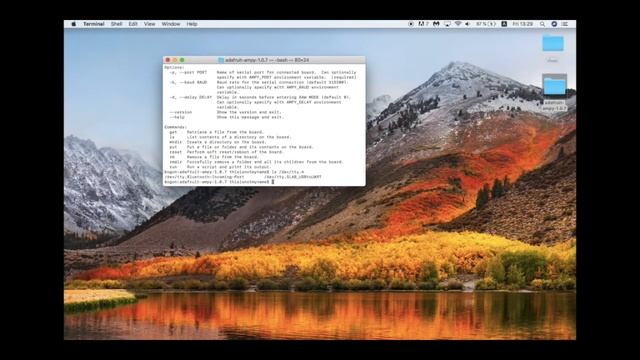Screen dimensions: 640x360
Task: Click the "Commands:" heading in Terminal
Action: 176,127
